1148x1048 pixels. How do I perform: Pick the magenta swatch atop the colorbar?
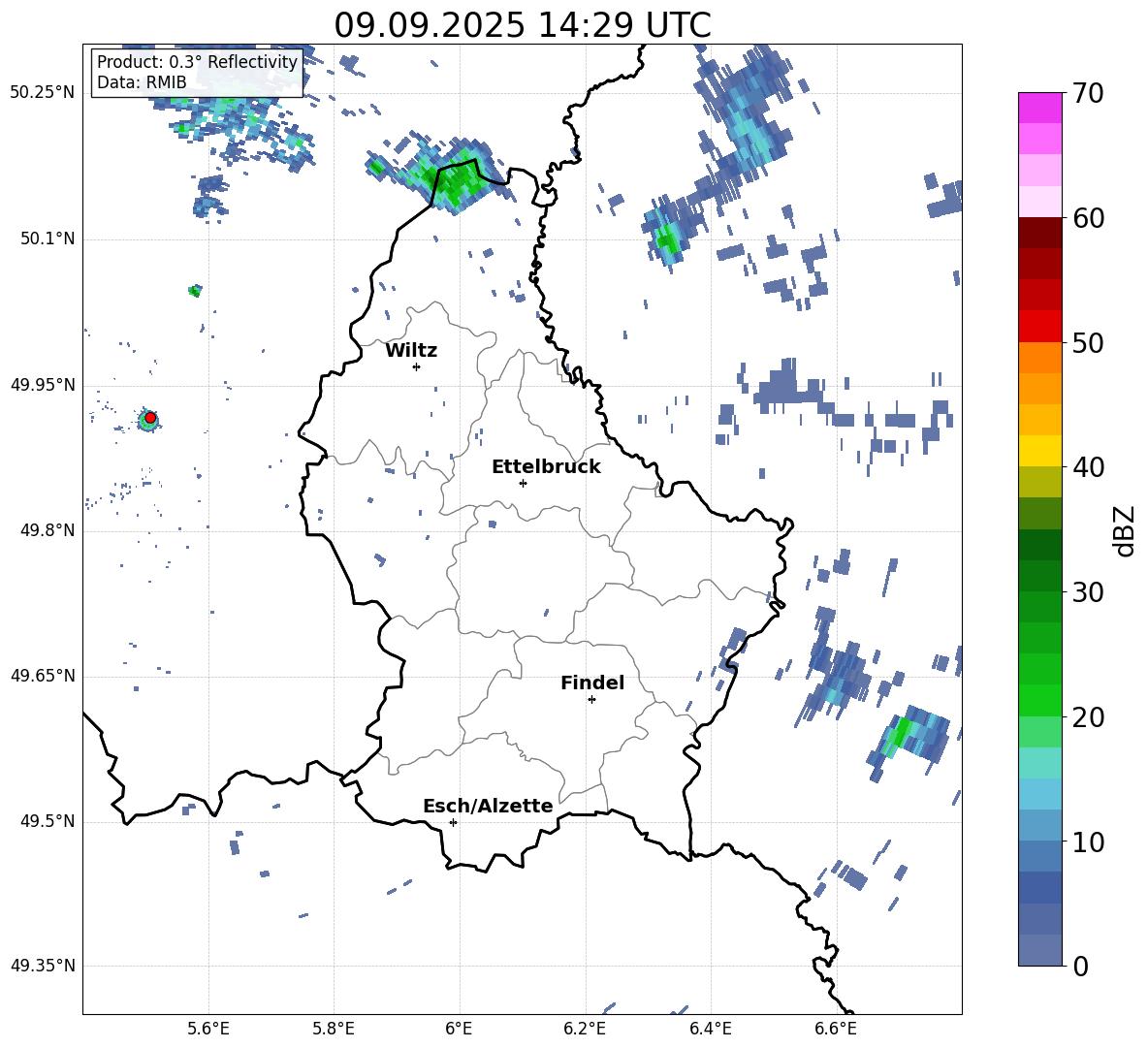pos(1039,108)
